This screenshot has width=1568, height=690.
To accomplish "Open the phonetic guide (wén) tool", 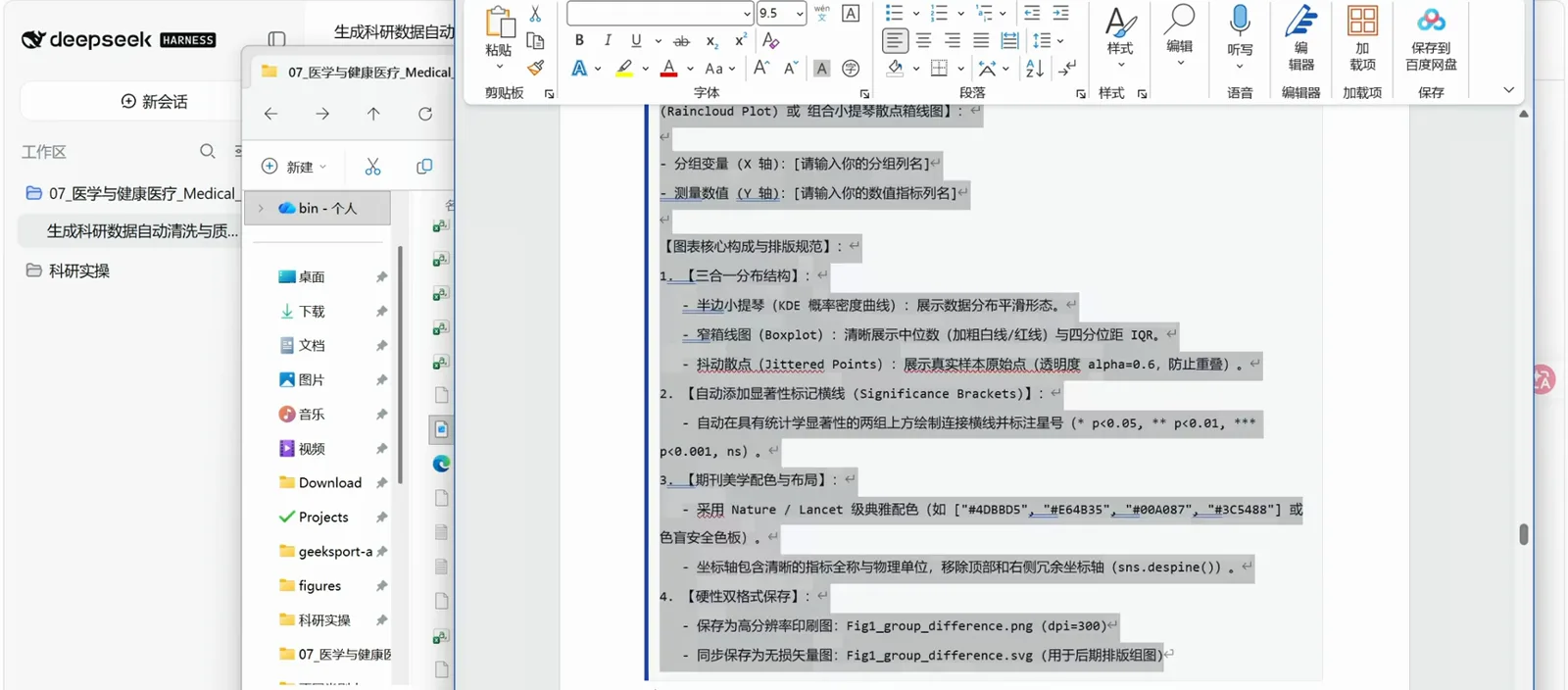I will point(822,13).
